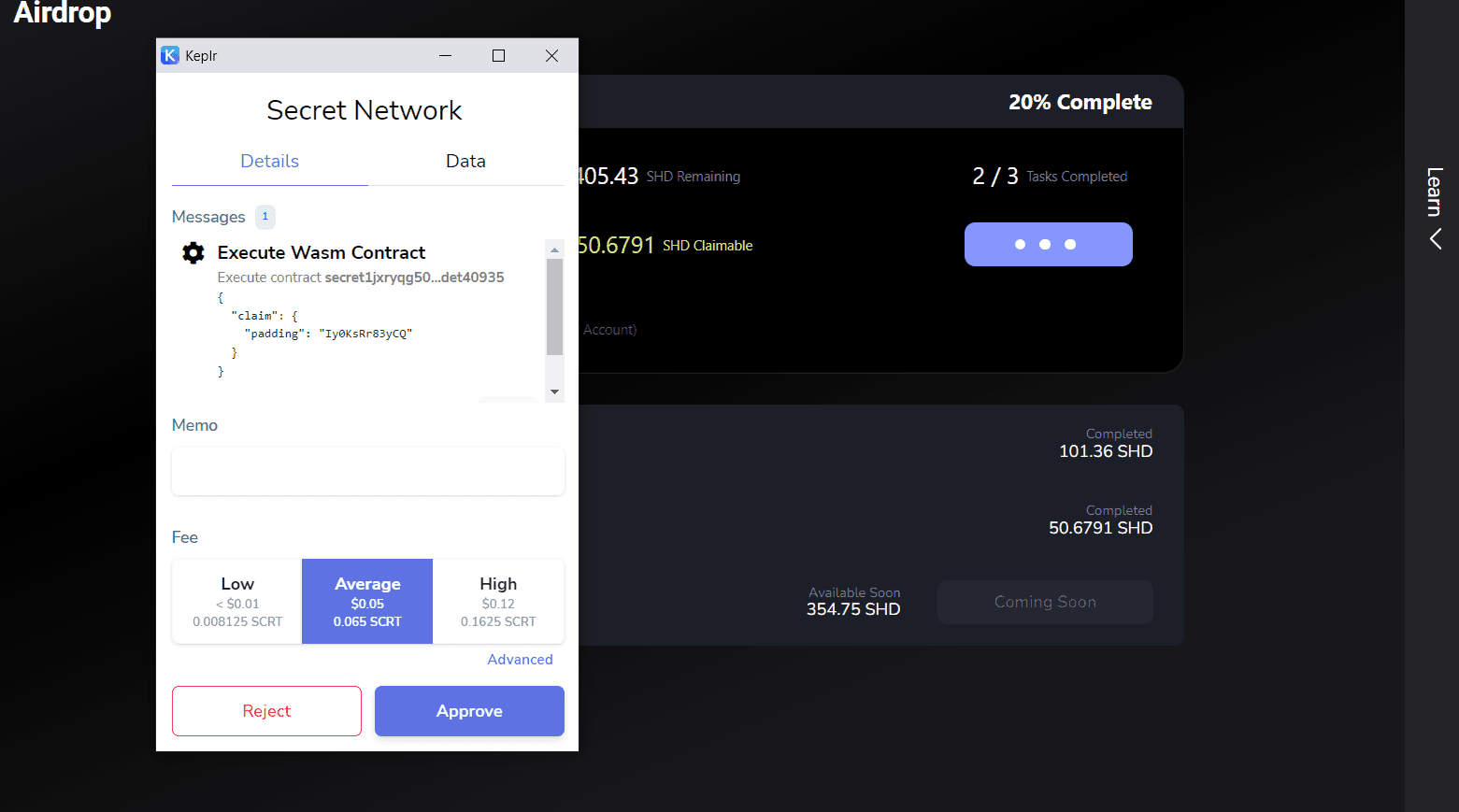Minimize the Keplr window

pyautogui.click(x=446, y=56)
